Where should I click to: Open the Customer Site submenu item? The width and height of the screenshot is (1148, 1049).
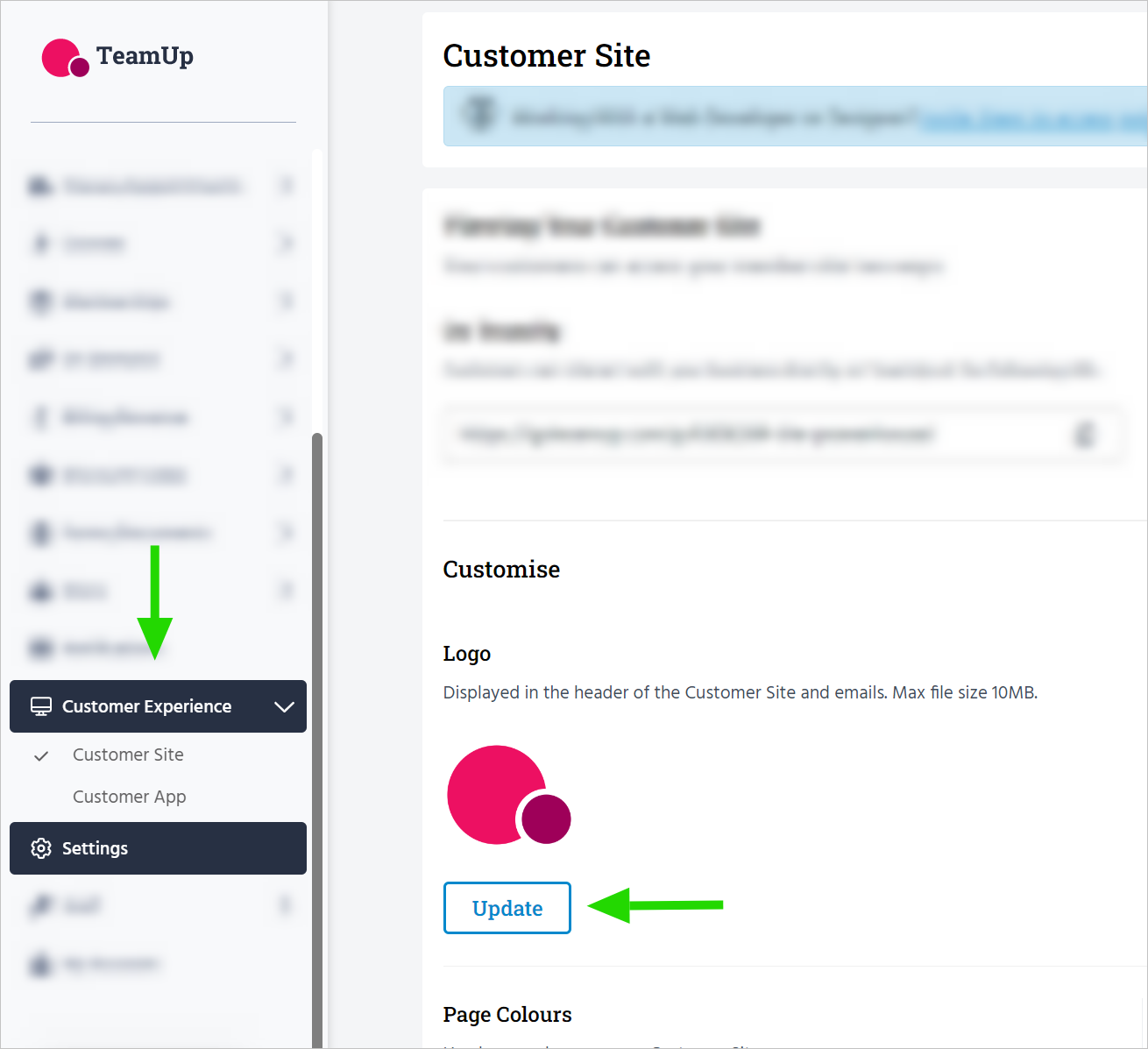coord(128,755)
